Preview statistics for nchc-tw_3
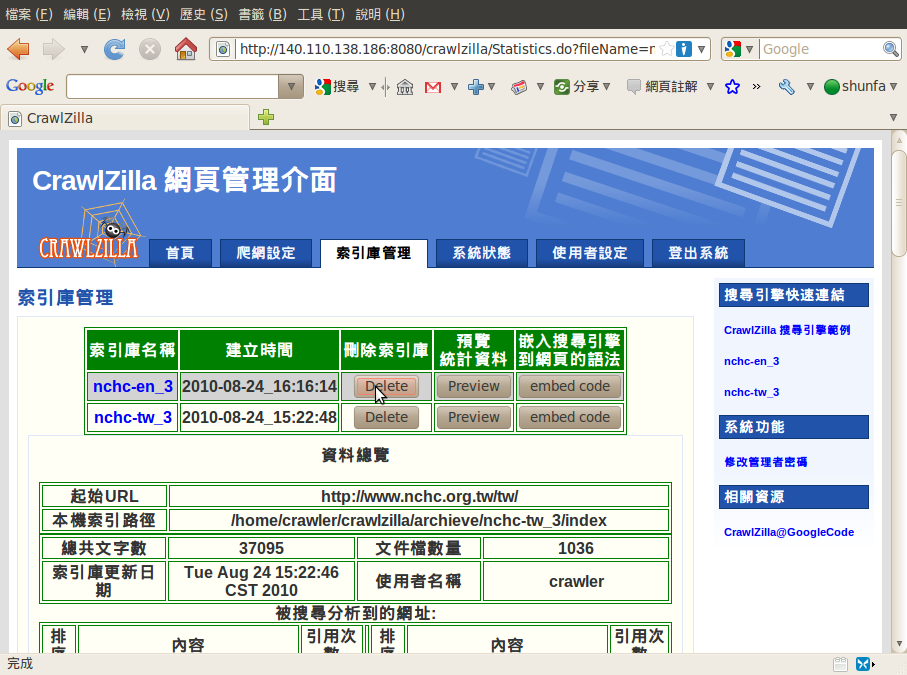The image size is (907, 675). pos(474,417)
